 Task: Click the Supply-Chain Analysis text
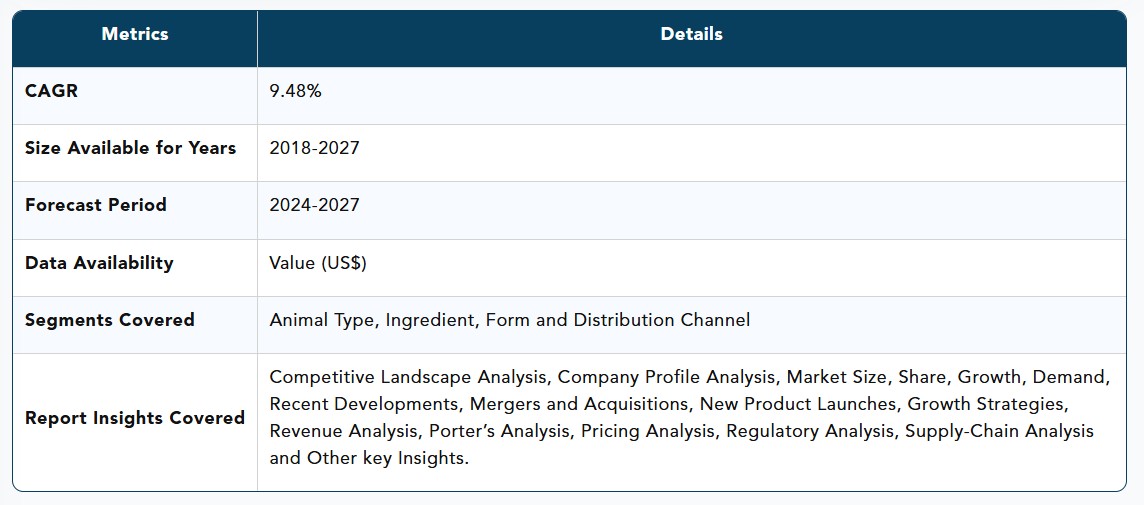[1000, 431]
